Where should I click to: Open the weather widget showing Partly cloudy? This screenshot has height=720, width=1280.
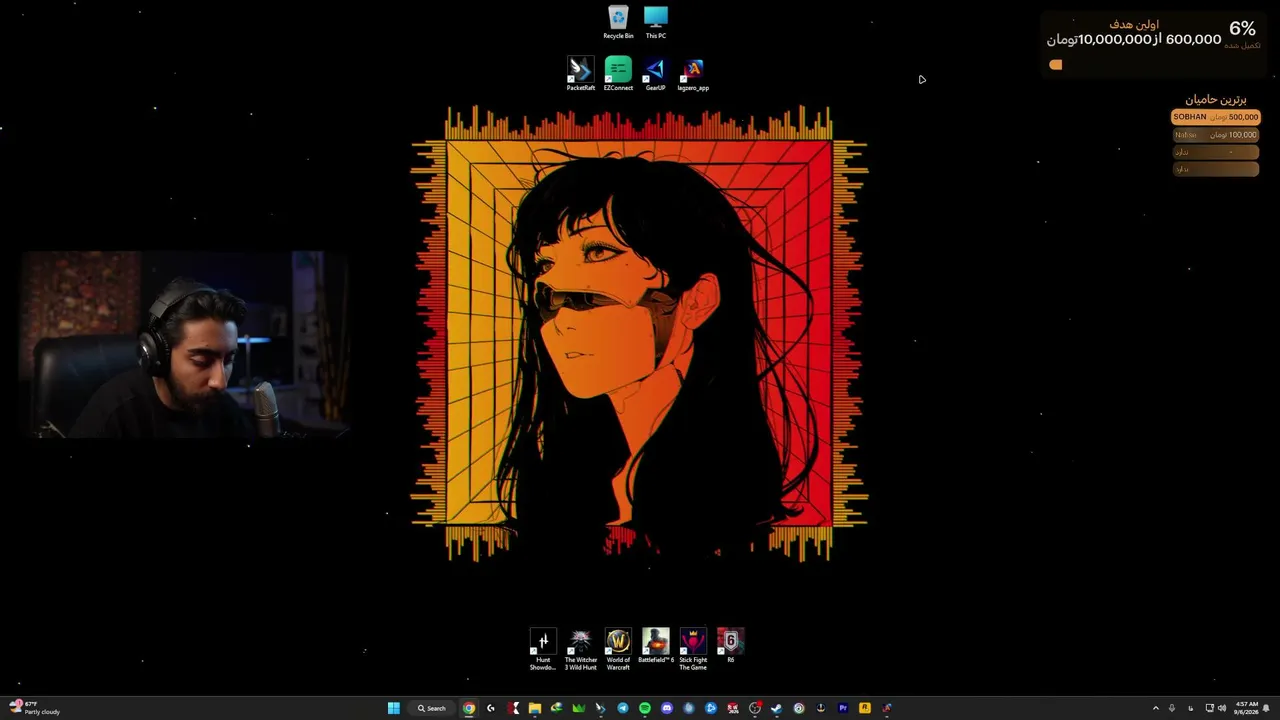(35, 708)
